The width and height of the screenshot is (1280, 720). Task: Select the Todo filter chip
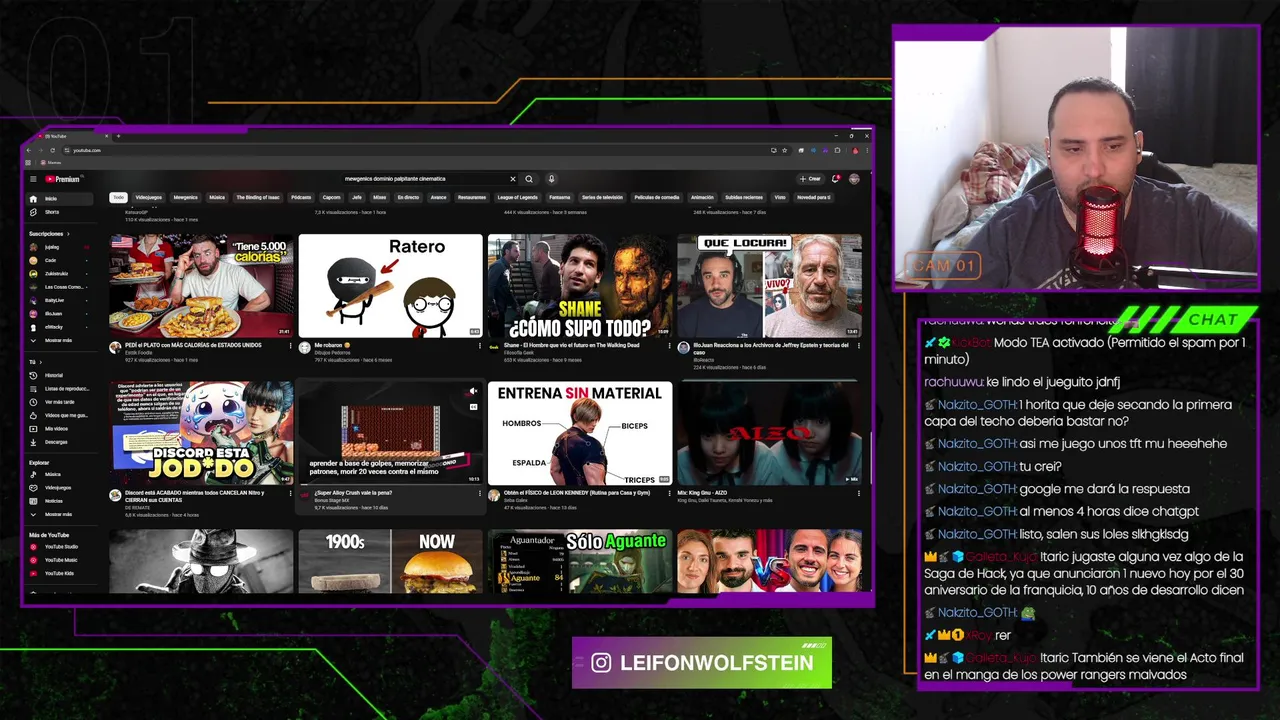tap(118, 197)
